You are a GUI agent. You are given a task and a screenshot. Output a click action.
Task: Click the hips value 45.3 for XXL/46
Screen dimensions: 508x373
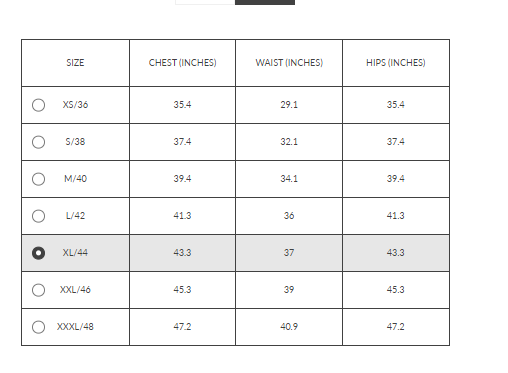coord(396,290)
